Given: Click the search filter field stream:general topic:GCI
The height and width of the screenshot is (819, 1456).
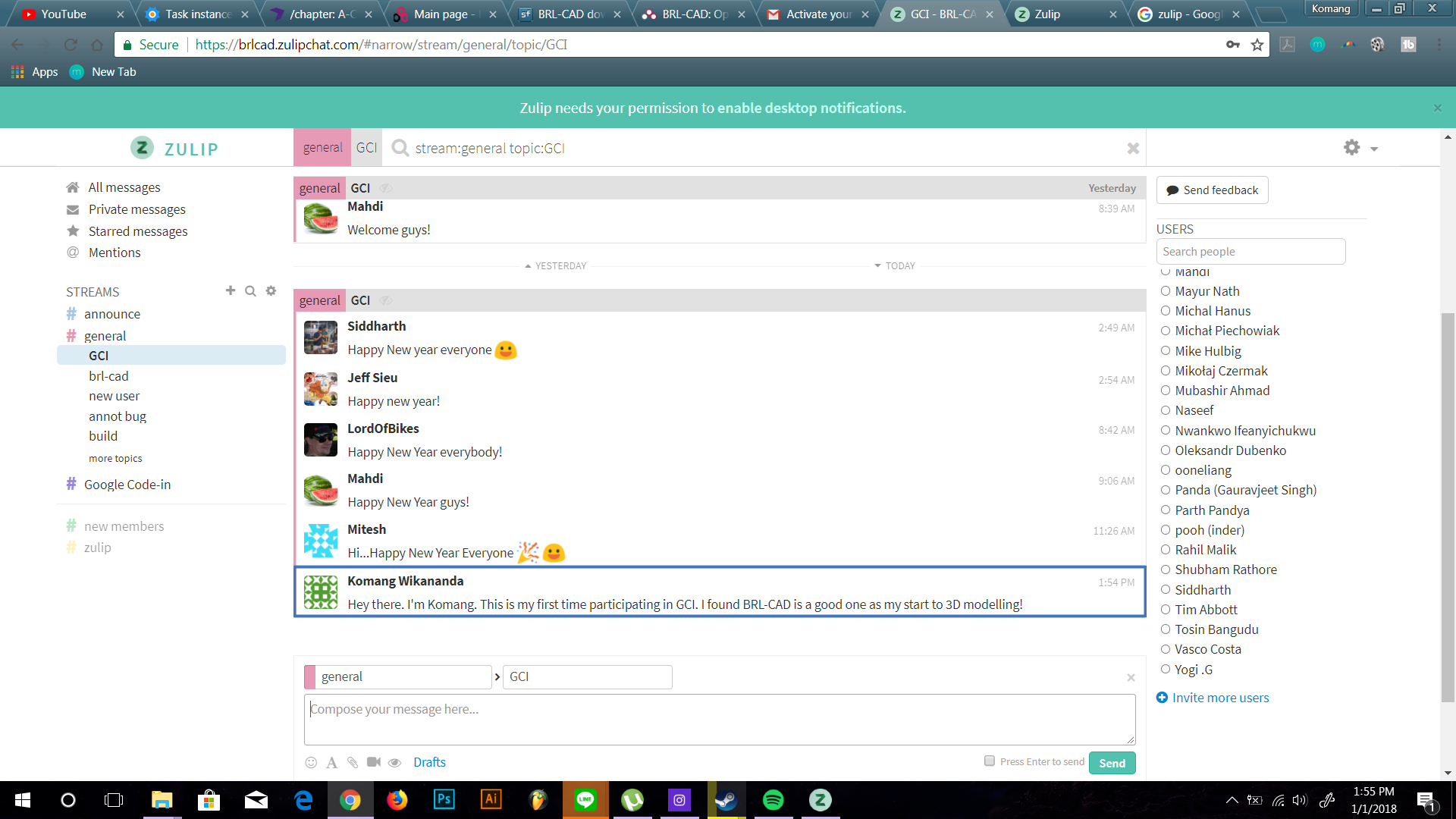Looking at the screenshot, I should point(766,148).
